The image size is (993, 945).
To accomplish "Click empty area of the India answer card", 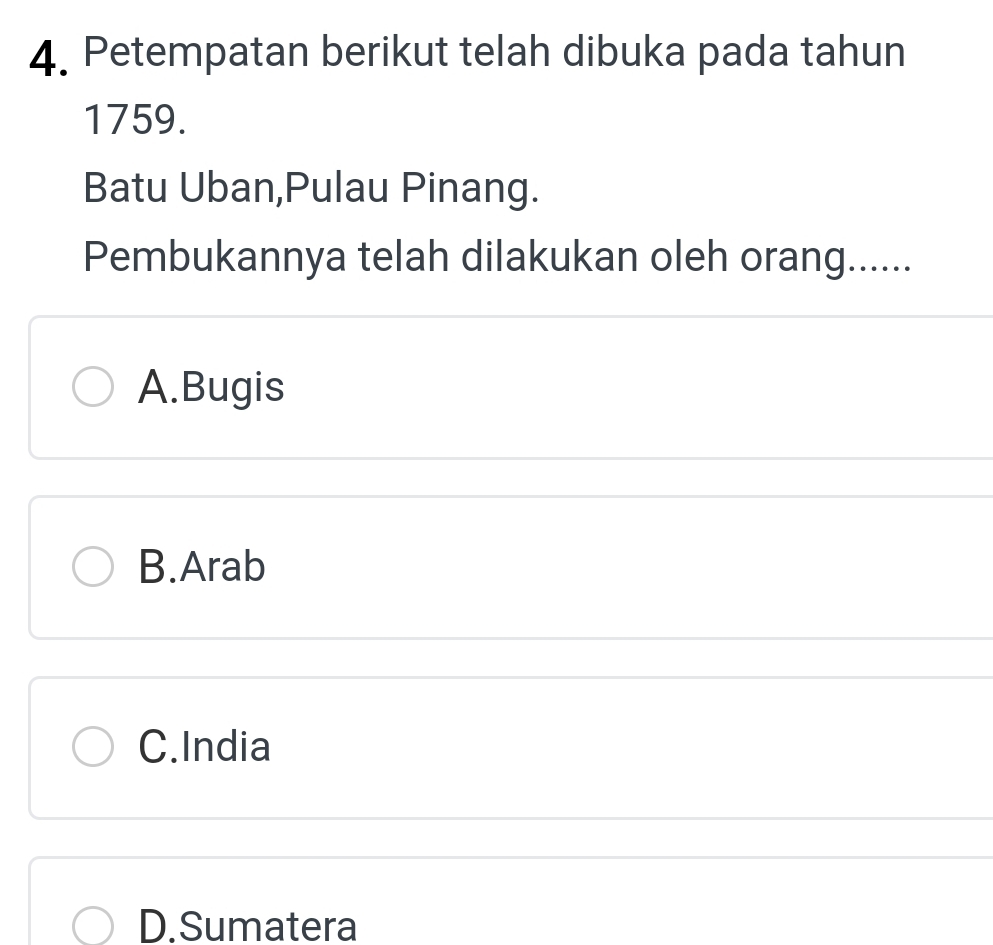I will click(640, 747).
